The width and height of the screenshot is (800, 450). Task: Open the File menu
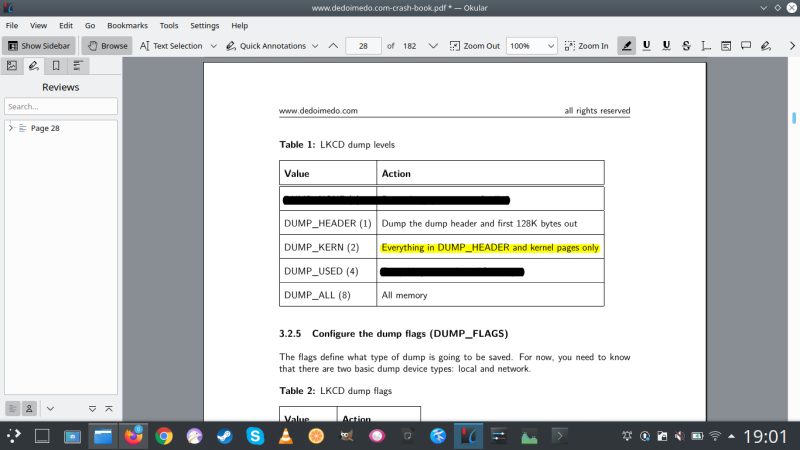coord(12,26)
